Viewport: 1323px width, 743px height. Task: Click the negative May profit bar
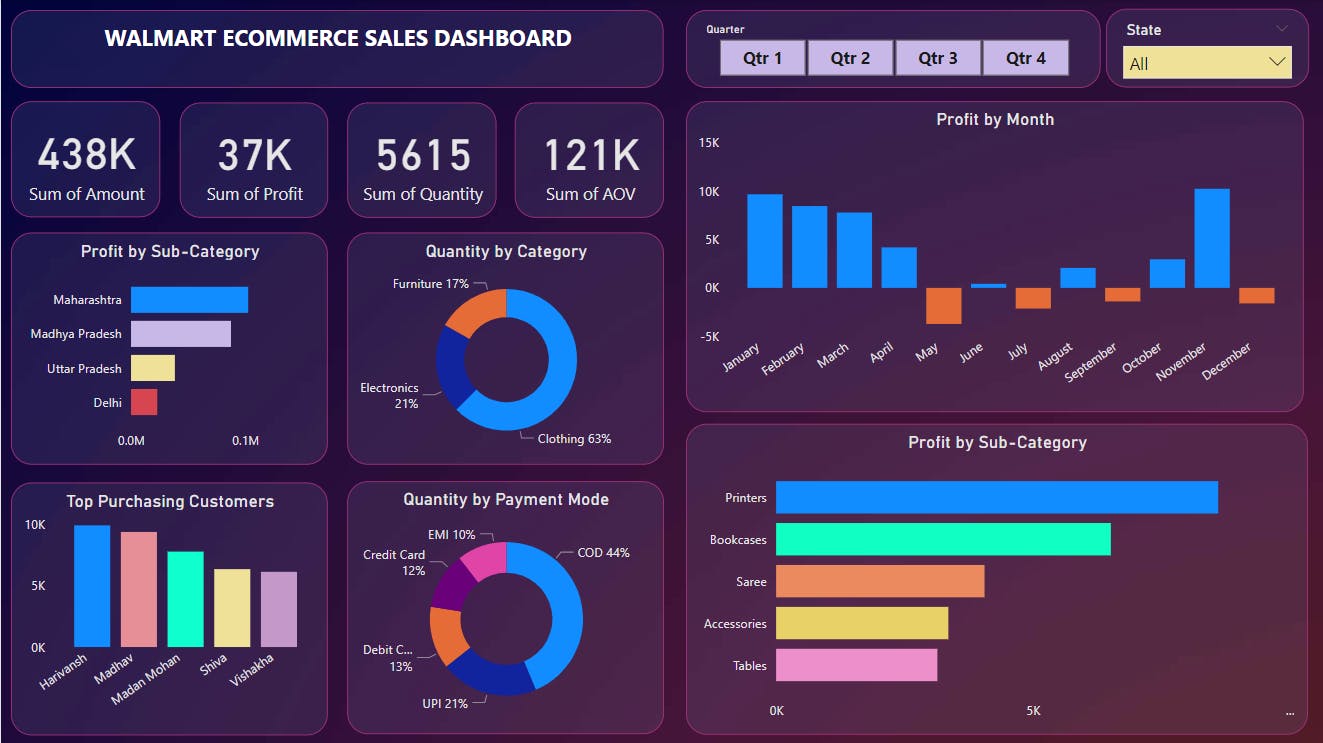[943, 306]
